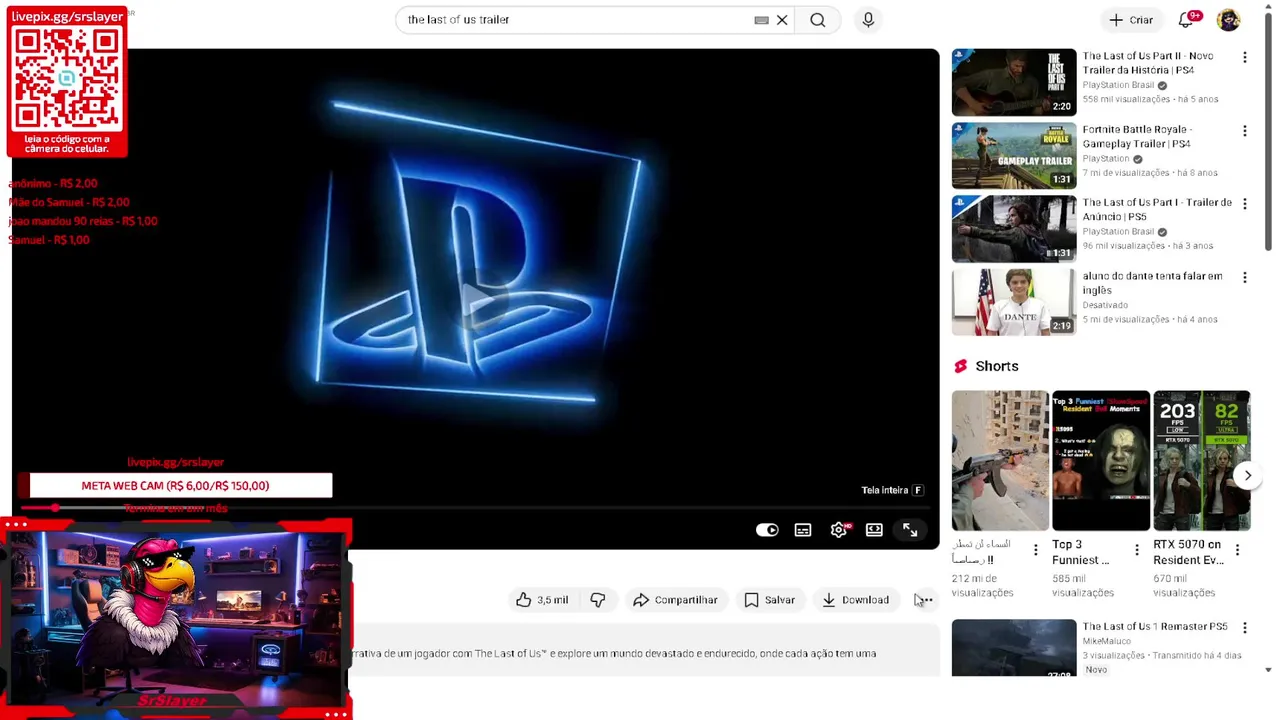
Task: Switch the player to theater mode
Action: [x=874, y=530]
